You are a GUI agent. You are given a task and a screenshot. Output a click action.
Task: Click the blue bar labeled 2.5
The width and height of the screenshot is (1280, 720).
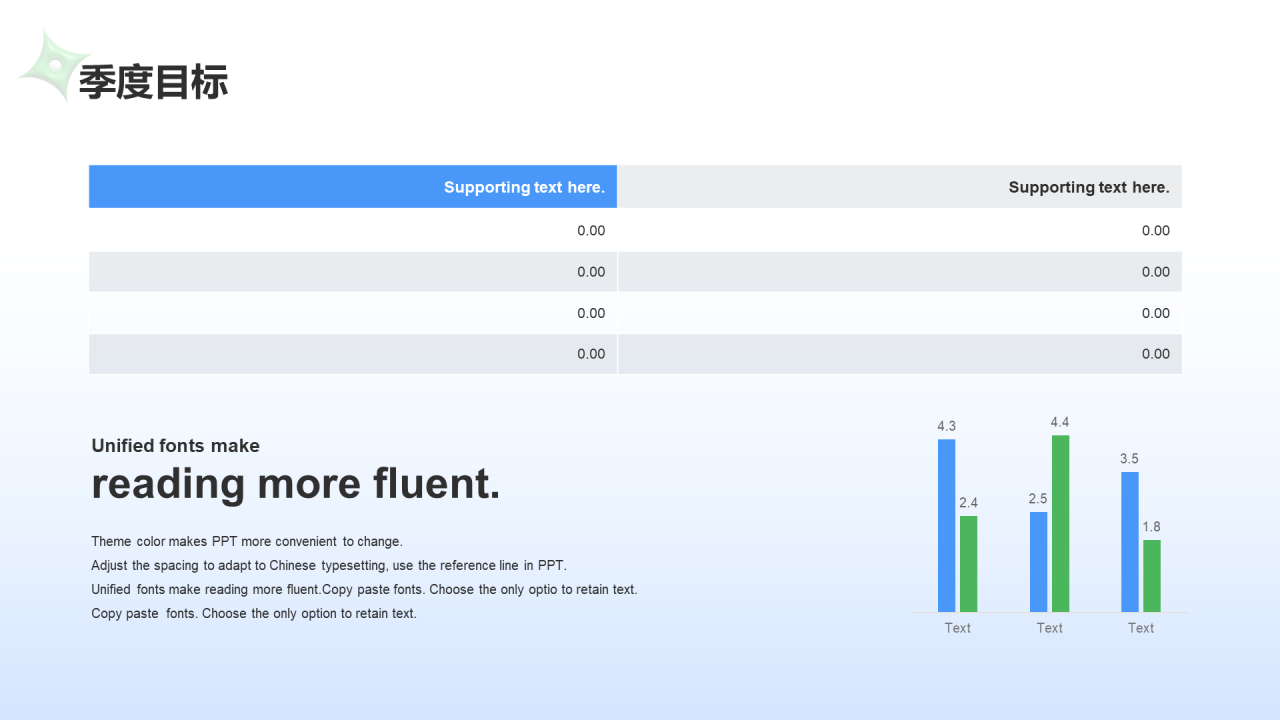click(1038, 561)
